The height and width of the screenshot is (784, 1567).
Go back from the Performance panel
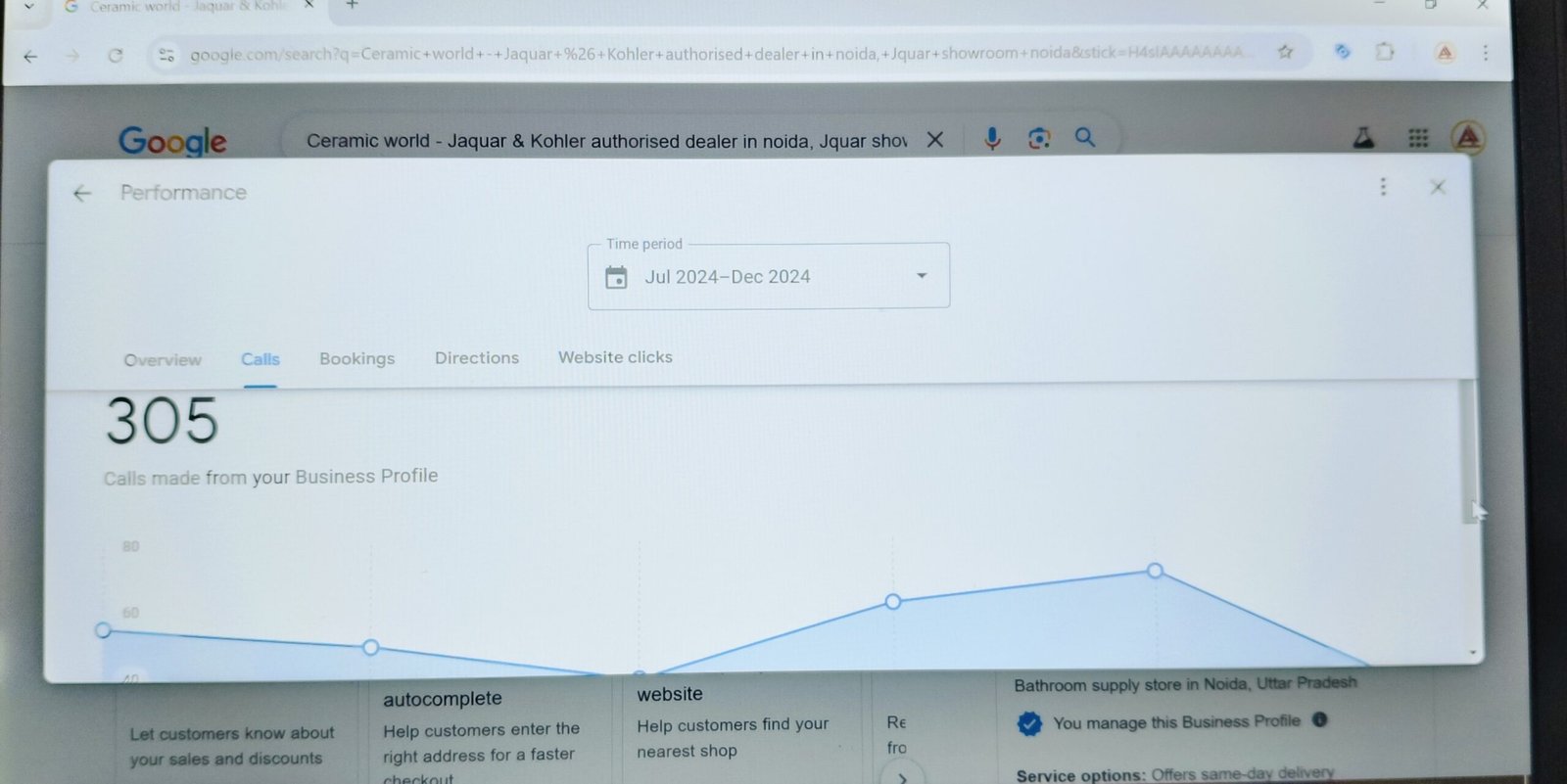pyautogui.click(x=82, y=194)
